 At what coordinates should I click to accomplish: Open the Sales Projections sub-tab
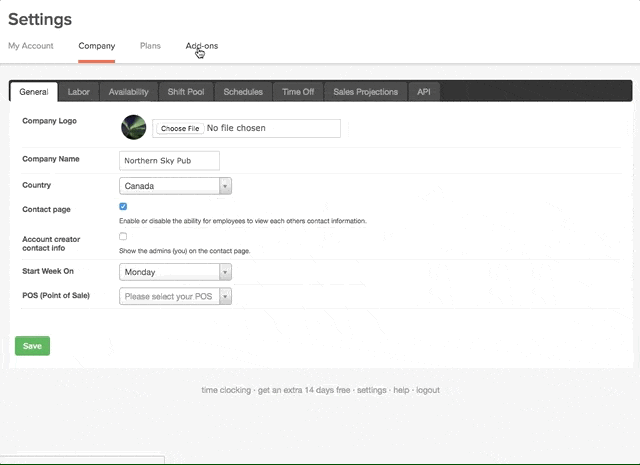pyautogui.click(x=365, y=92)
